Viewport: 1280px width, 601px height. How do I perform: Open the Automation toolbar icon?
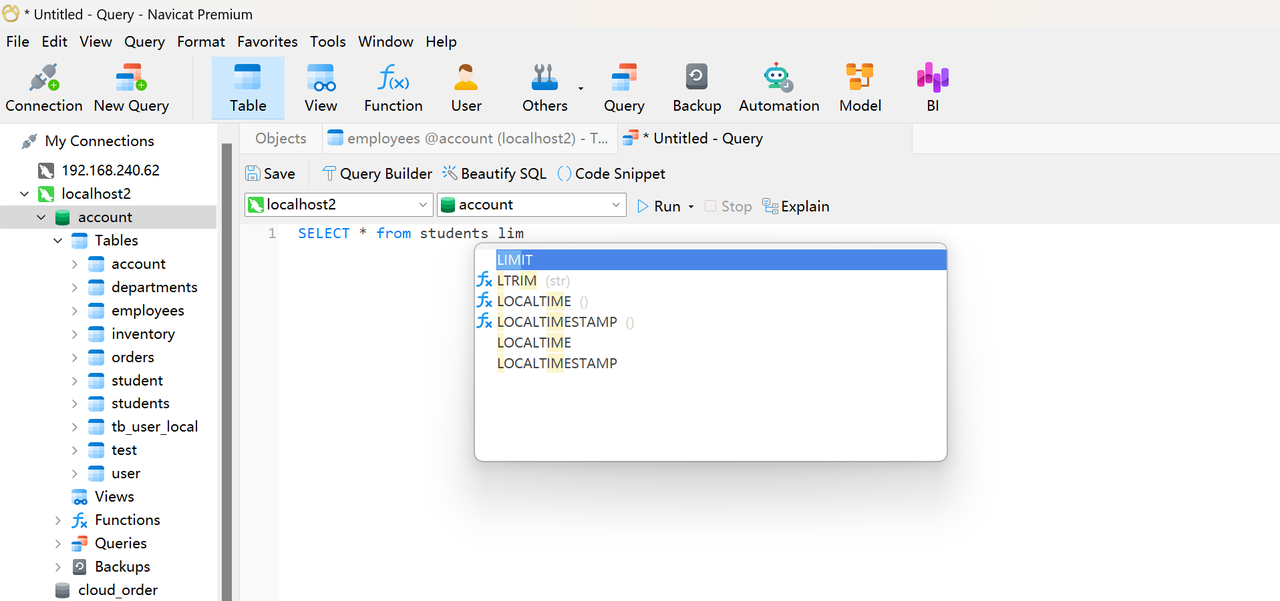[x=779, y=88]
